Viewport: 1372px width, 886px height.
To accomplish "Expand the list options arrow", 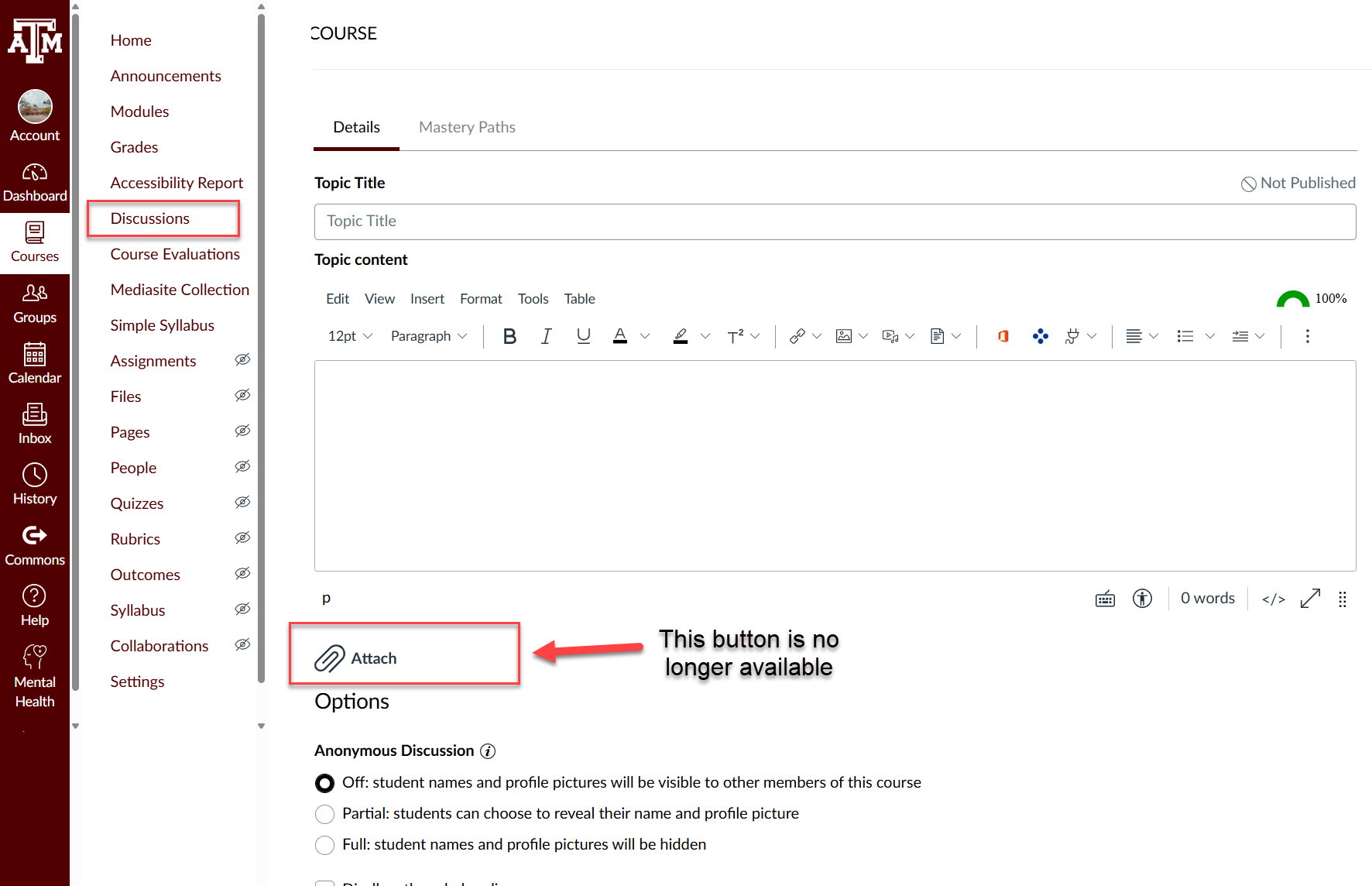I will tap(1210, 336).
